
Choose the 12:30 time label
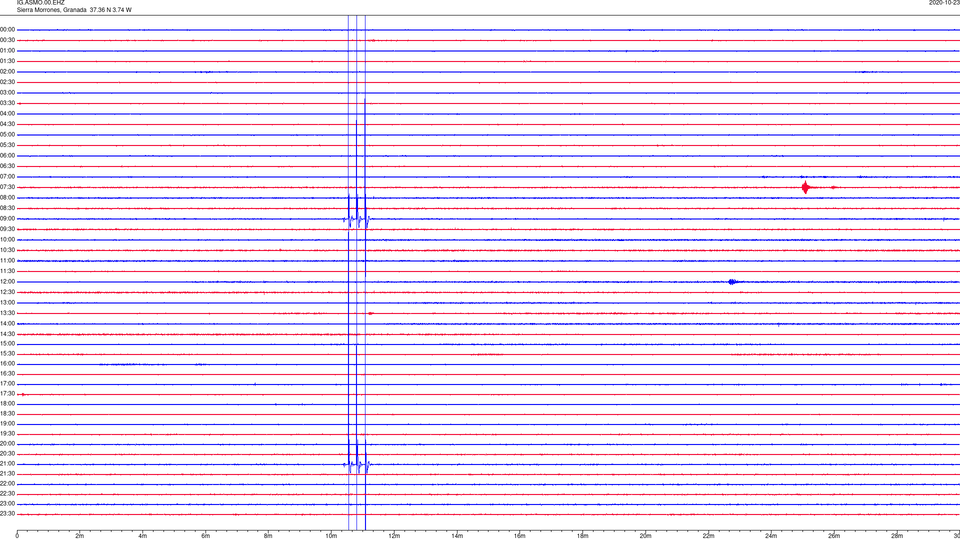7,292
